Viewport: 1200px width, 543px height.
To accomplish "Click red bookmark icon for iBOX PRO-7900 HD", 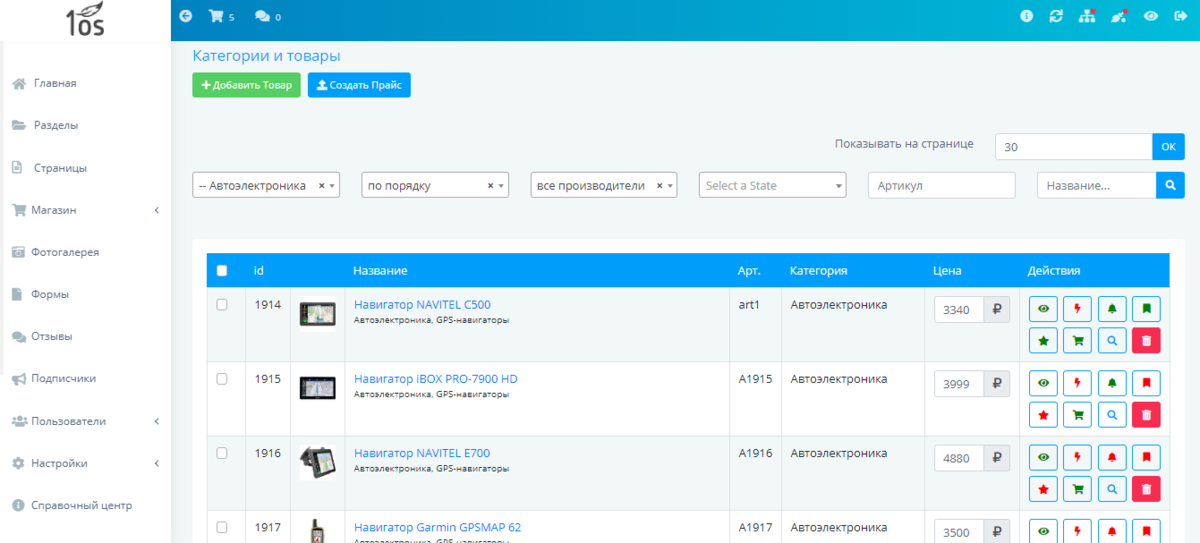I will click(1146, 383).
